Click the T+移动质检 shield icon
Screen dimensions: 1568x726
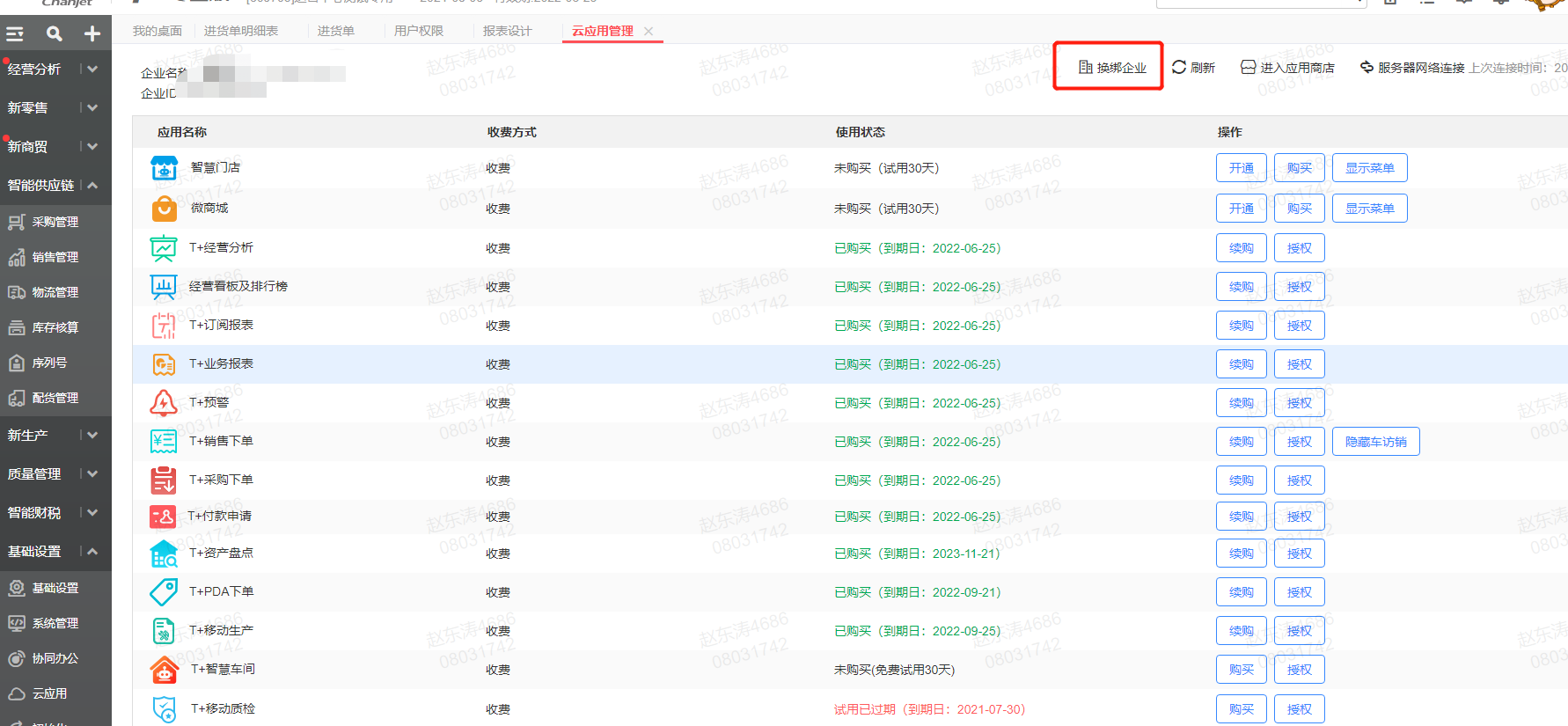[164, 709]
